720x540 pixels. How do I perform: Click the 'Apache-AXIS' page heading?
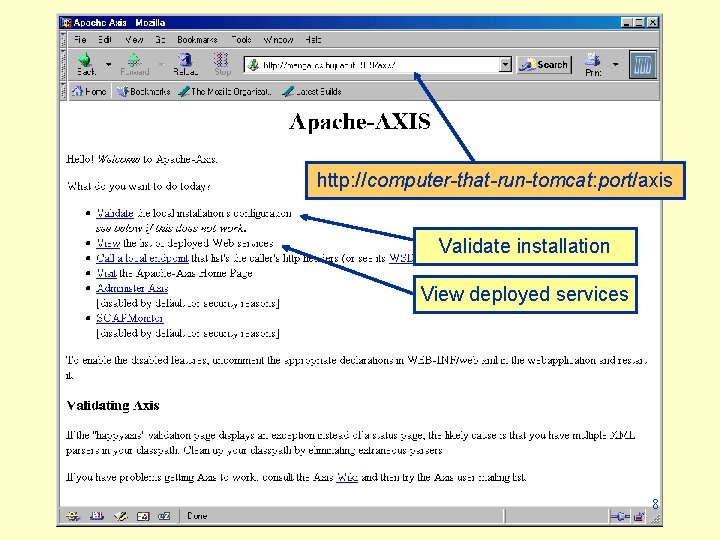tap(360, 122)
